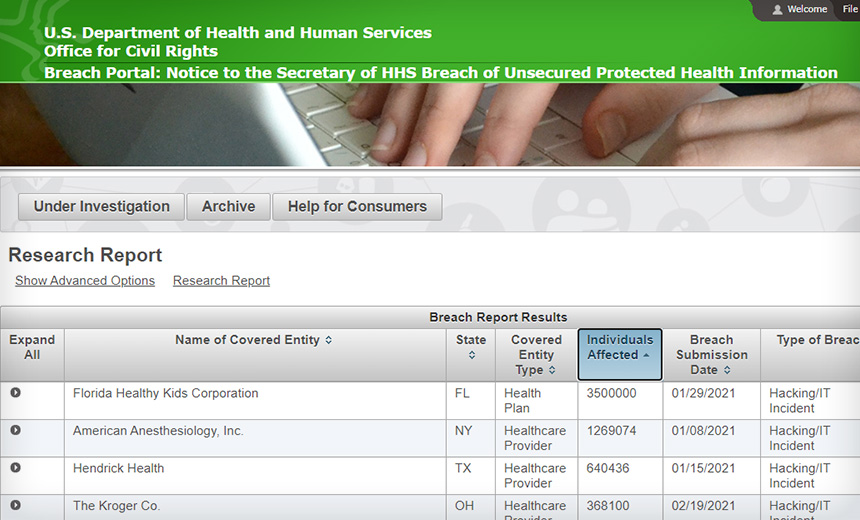Click Hacking/IT Incident in Florida Healthy Kids row
Screen dimensions: 860x520
(x=800, y=400)
